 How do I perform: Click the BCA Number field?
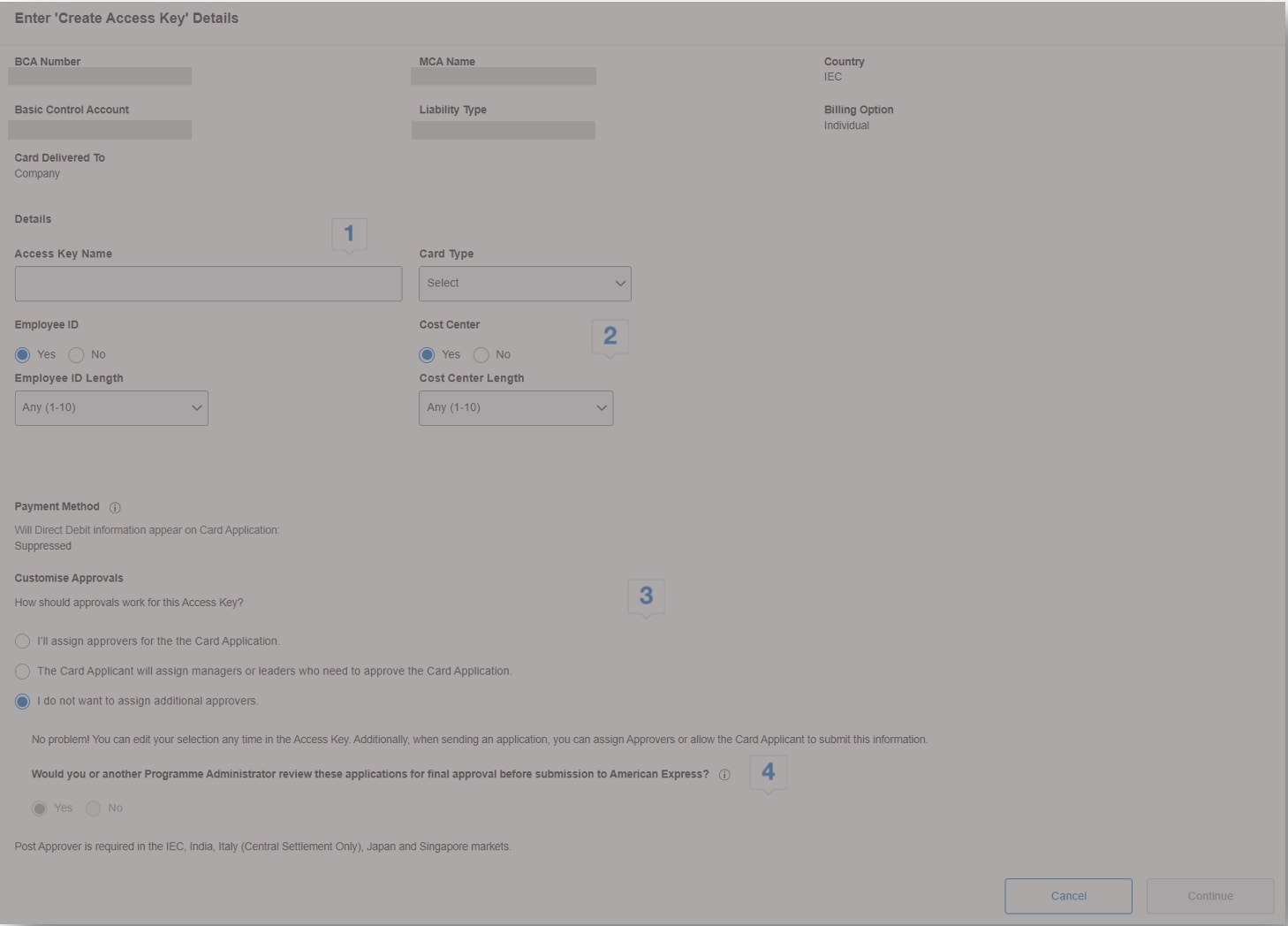tap(100, 76)
